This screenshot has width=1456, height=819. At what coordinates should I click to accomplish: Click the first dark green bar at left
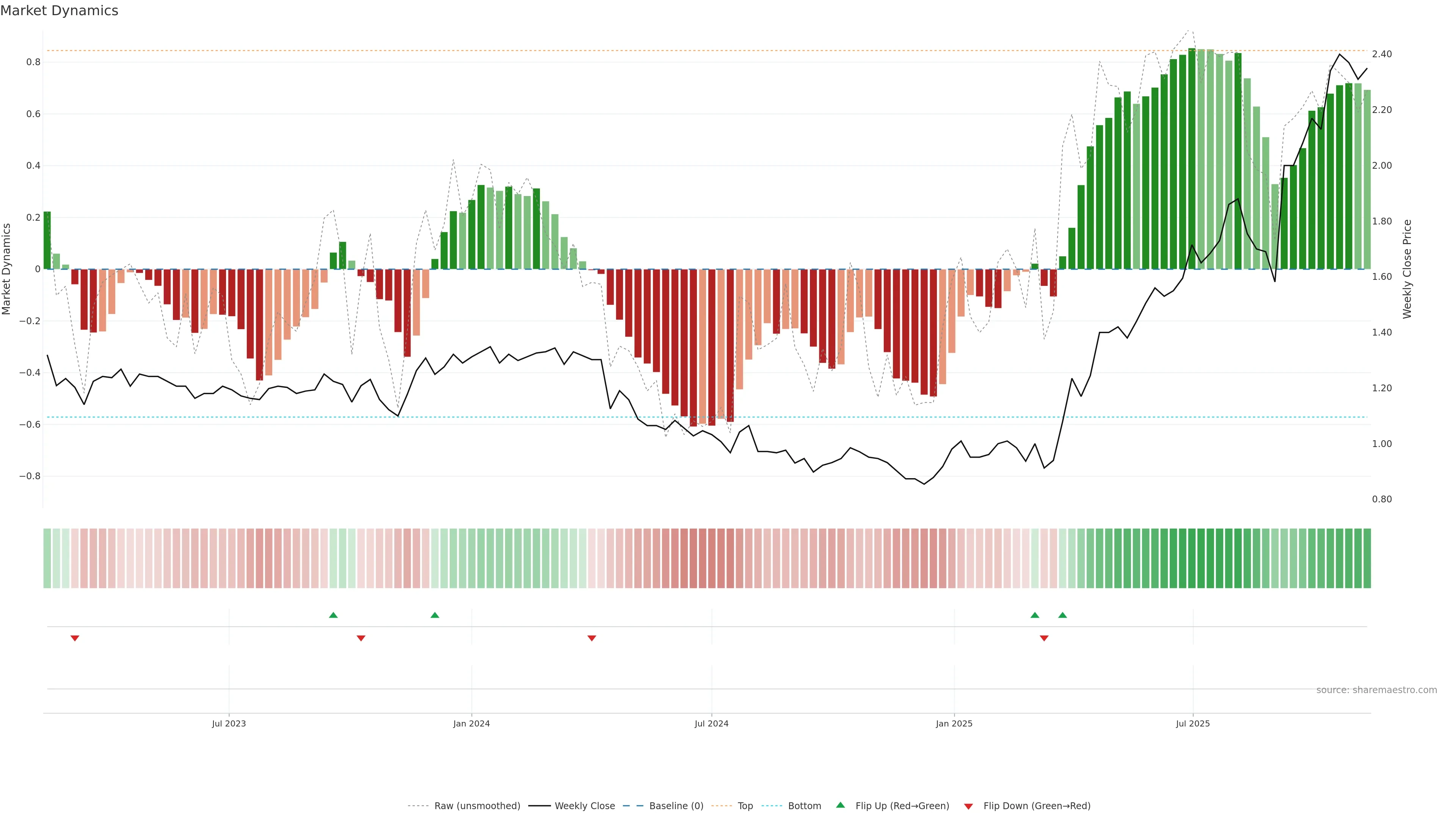[47, 240]
